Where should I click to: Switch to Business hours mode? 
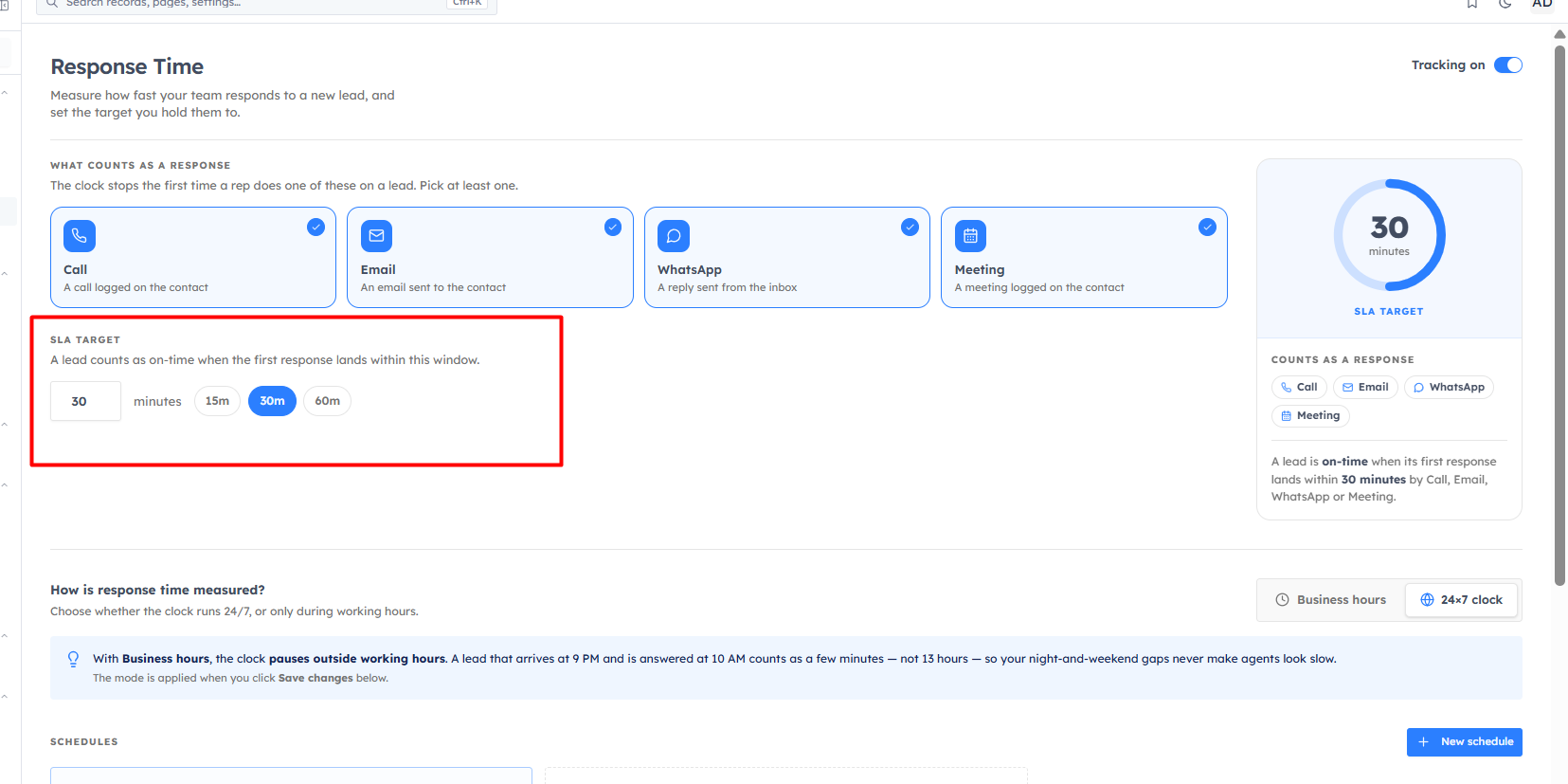pos(1331,600)
